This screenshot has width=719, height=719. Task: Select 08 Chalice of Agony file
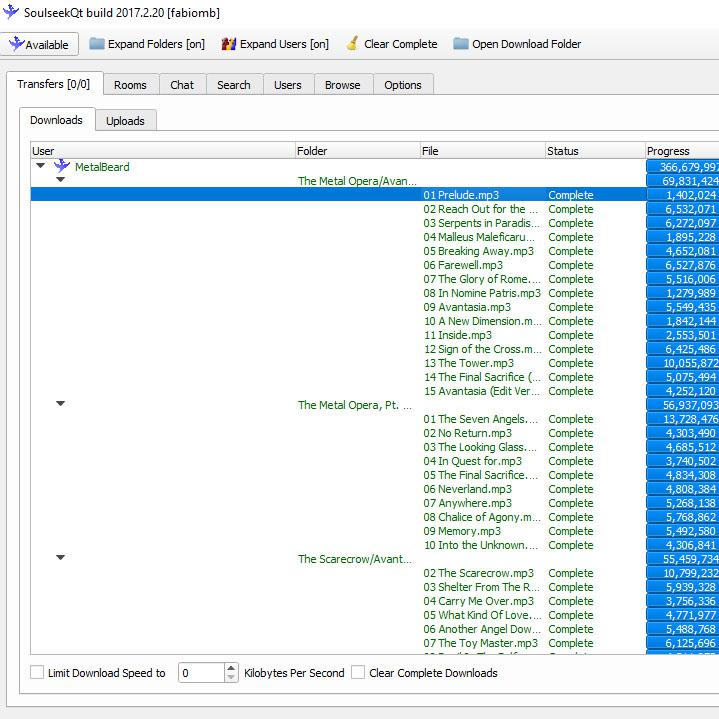tap(482, 517)
